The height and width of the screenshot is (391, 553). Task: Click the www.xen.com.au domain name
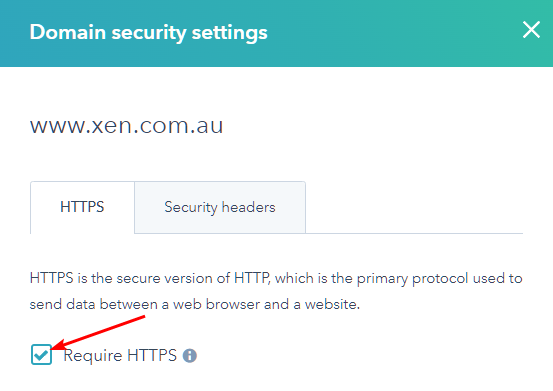(x=126, y=126)
